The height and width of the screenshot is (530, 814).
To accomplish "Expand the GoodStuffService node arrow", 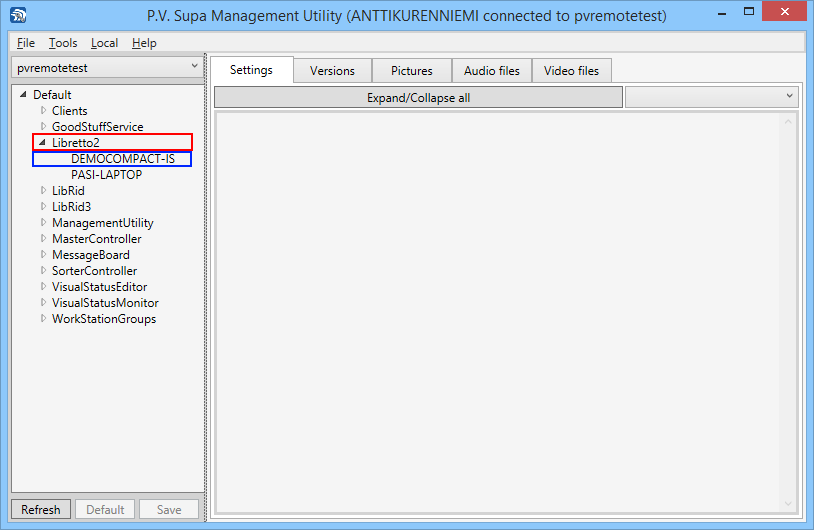I will coord(43,127).
